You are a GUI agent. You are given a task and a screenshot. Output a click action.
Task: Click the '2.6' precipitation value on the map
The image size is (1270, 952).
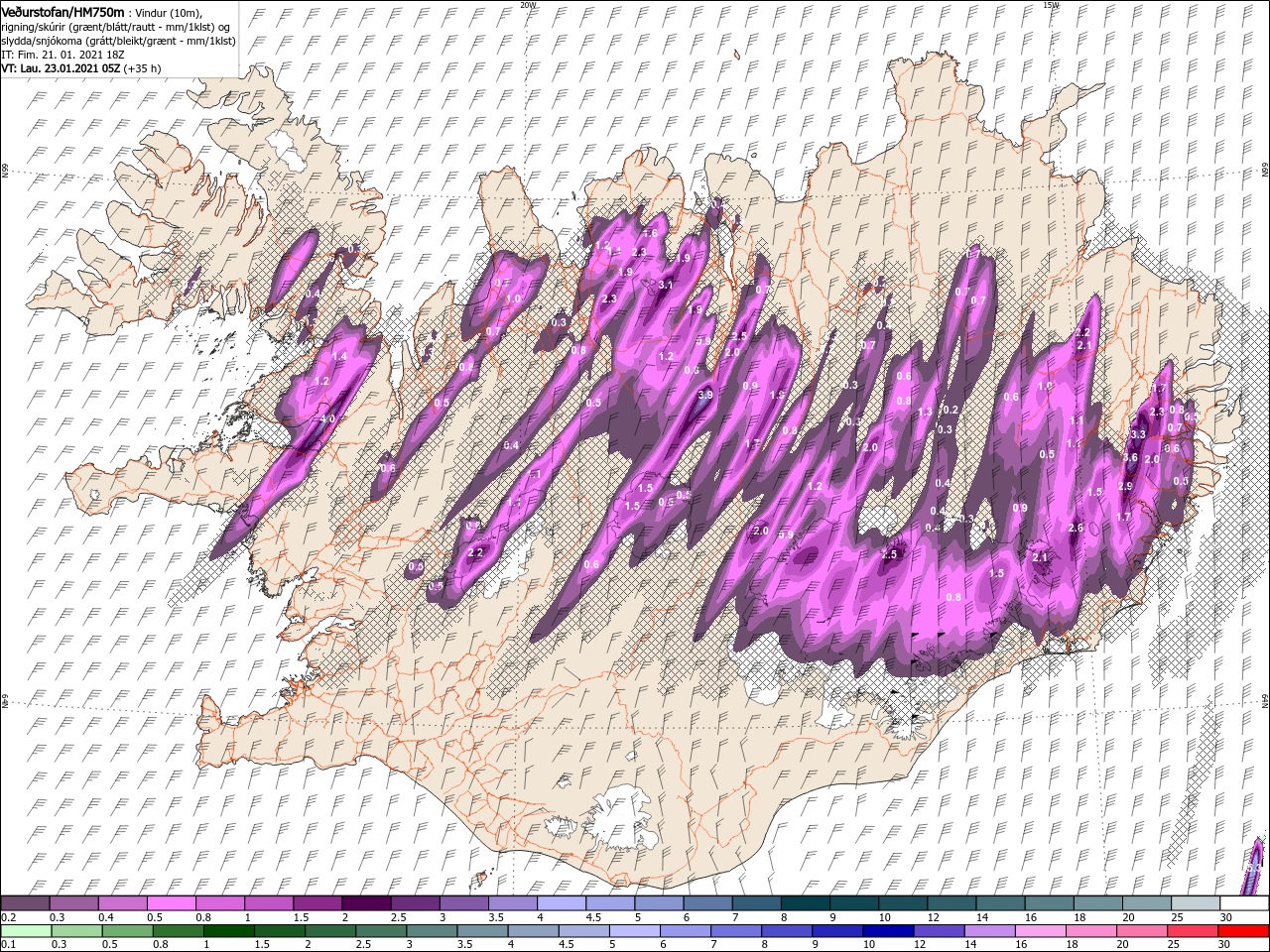(x=1077, y=528)
